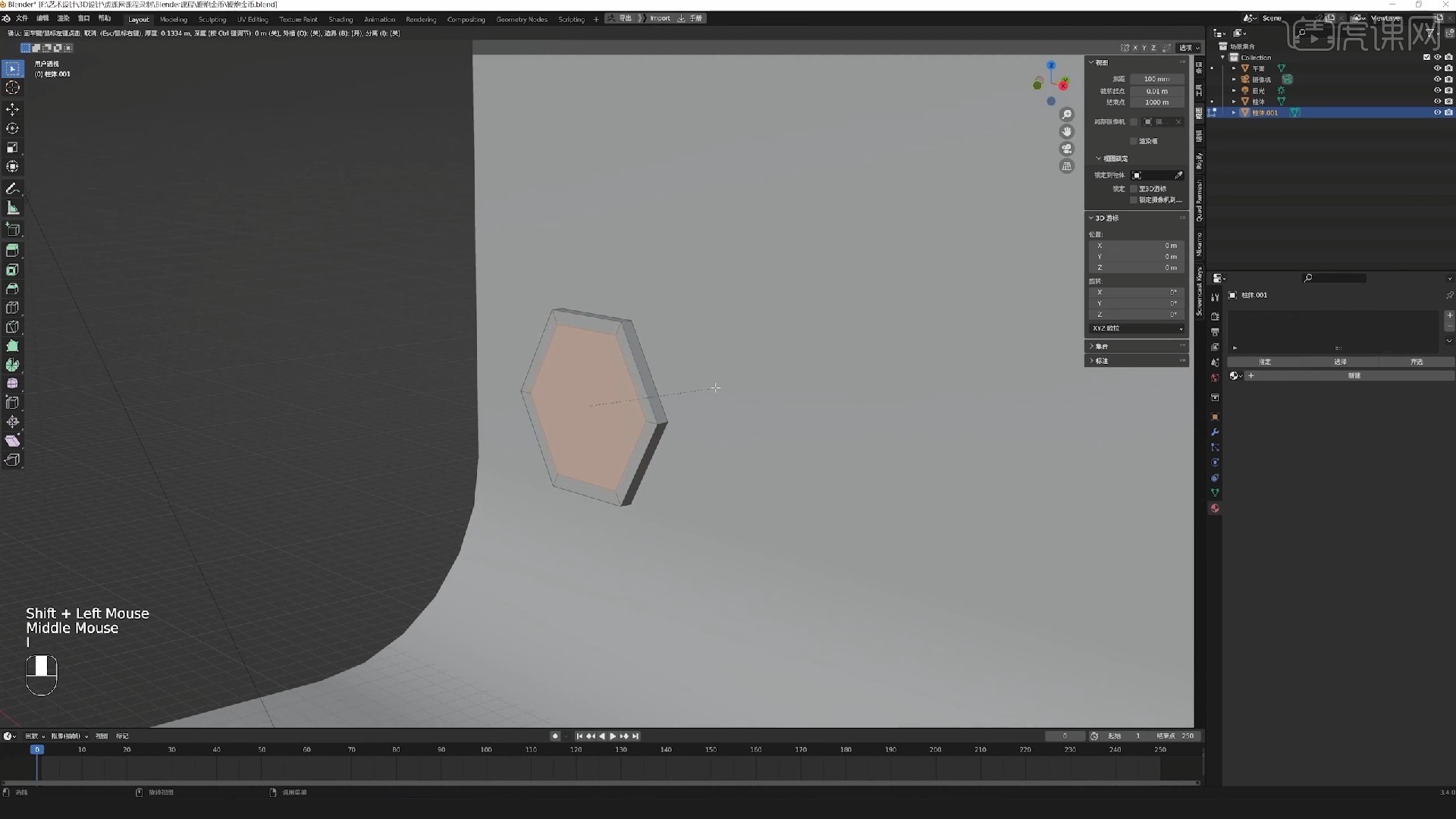Select the Spin tool
This screenshot has height=819, width=1456.
click(x=13, y=365)
